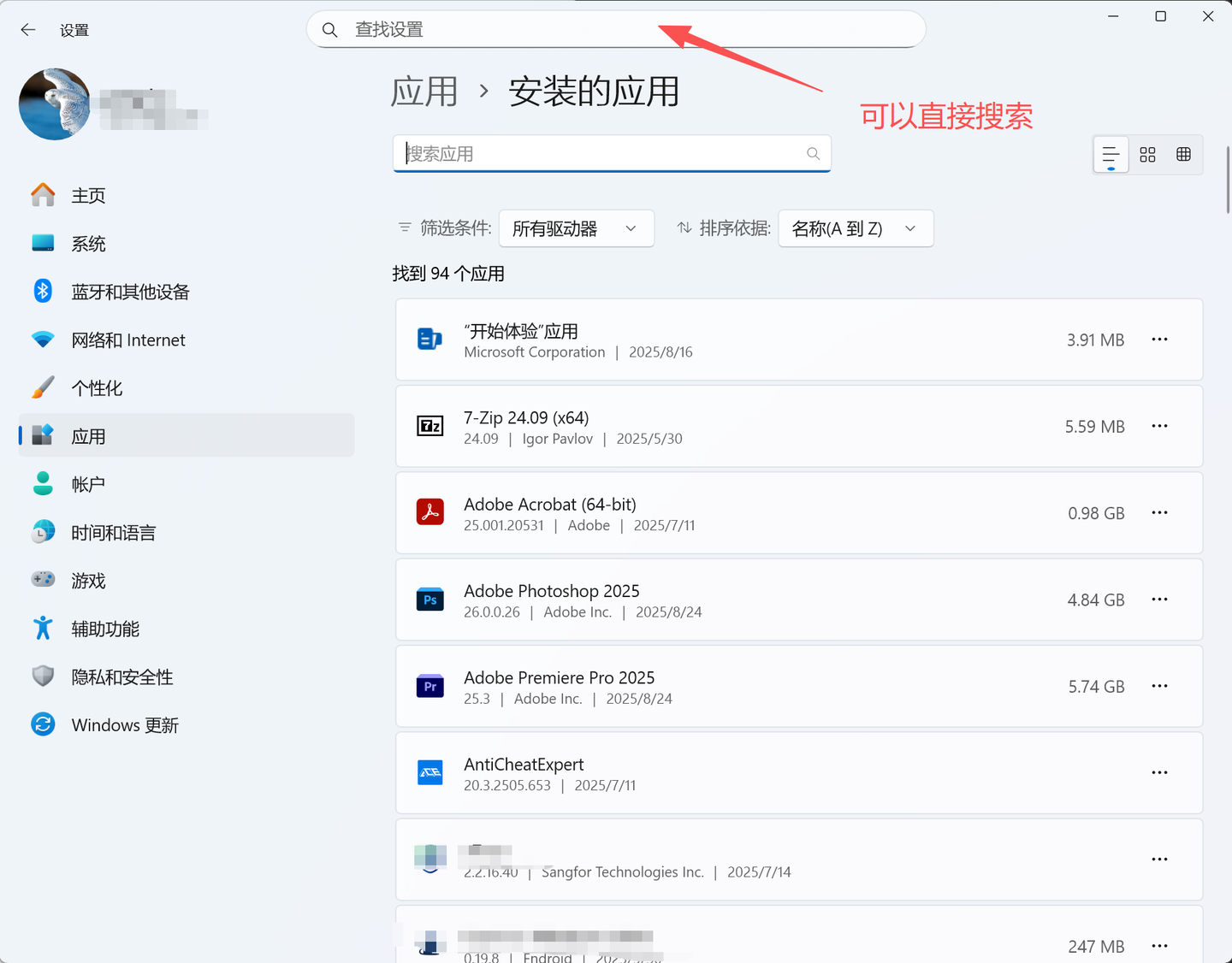Click the Windows 更新 sidebar icon
The image size is (1232, 963).
point(43,724)
